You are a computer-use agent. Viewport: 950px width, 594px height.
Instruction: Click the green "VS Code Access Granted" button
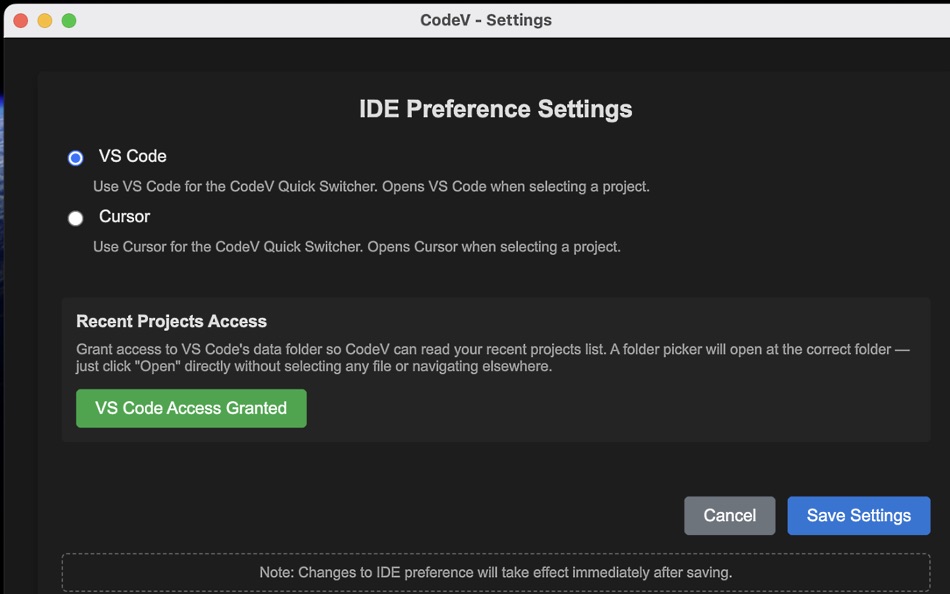[x=191, y=408]
